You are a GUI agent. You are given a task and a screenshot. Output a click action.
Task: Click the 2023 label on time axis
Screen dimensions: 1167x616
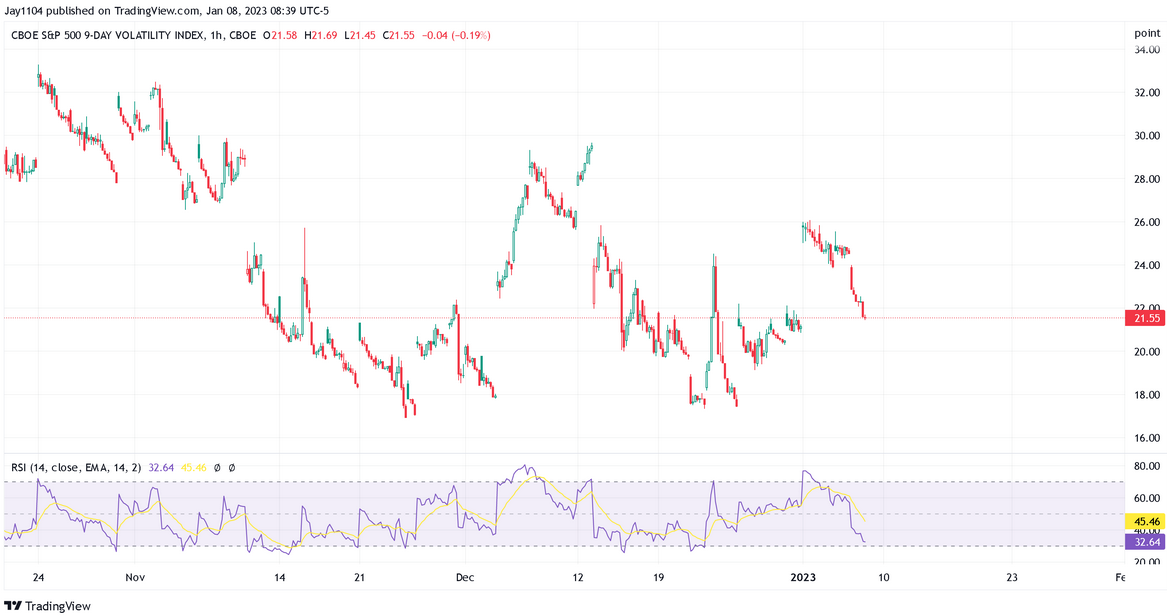(x=803, y=577)
